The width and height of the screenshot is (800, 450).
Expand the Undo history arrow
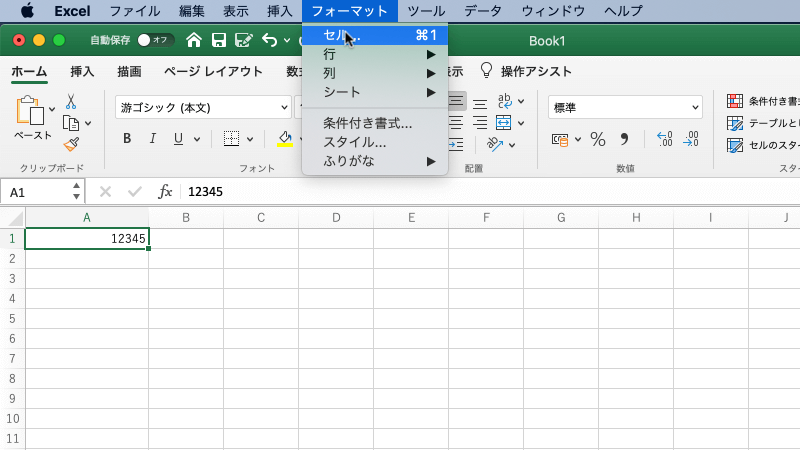[x=287, y=40]
